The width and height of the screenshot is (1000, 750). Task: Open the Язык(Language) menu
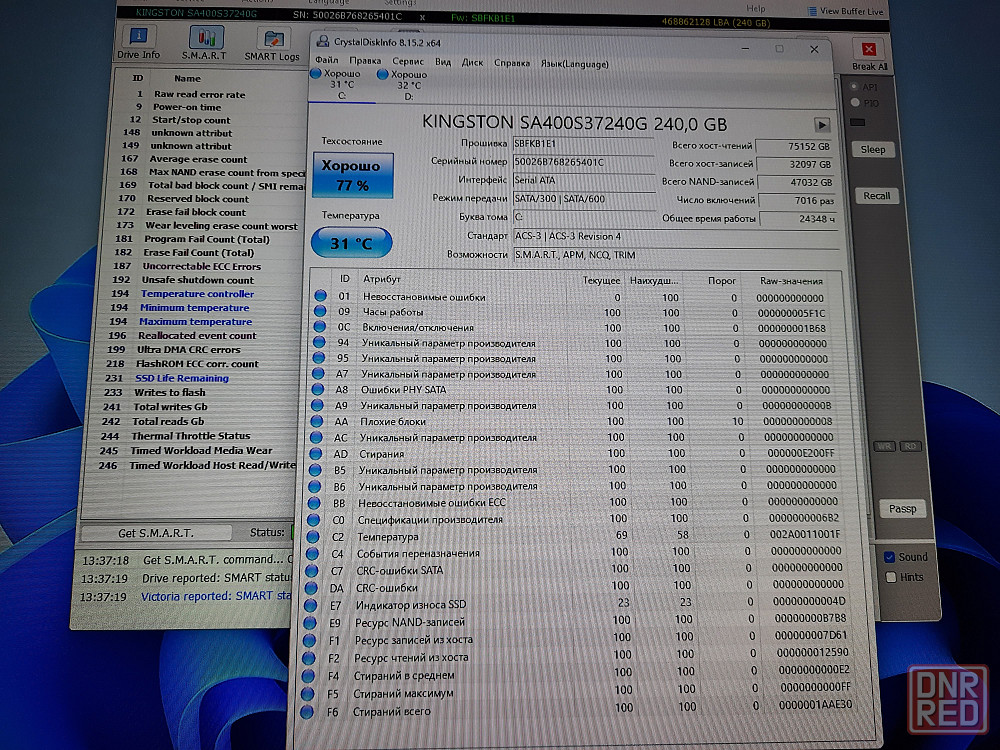pyautogui.click(x=575, y=64)
